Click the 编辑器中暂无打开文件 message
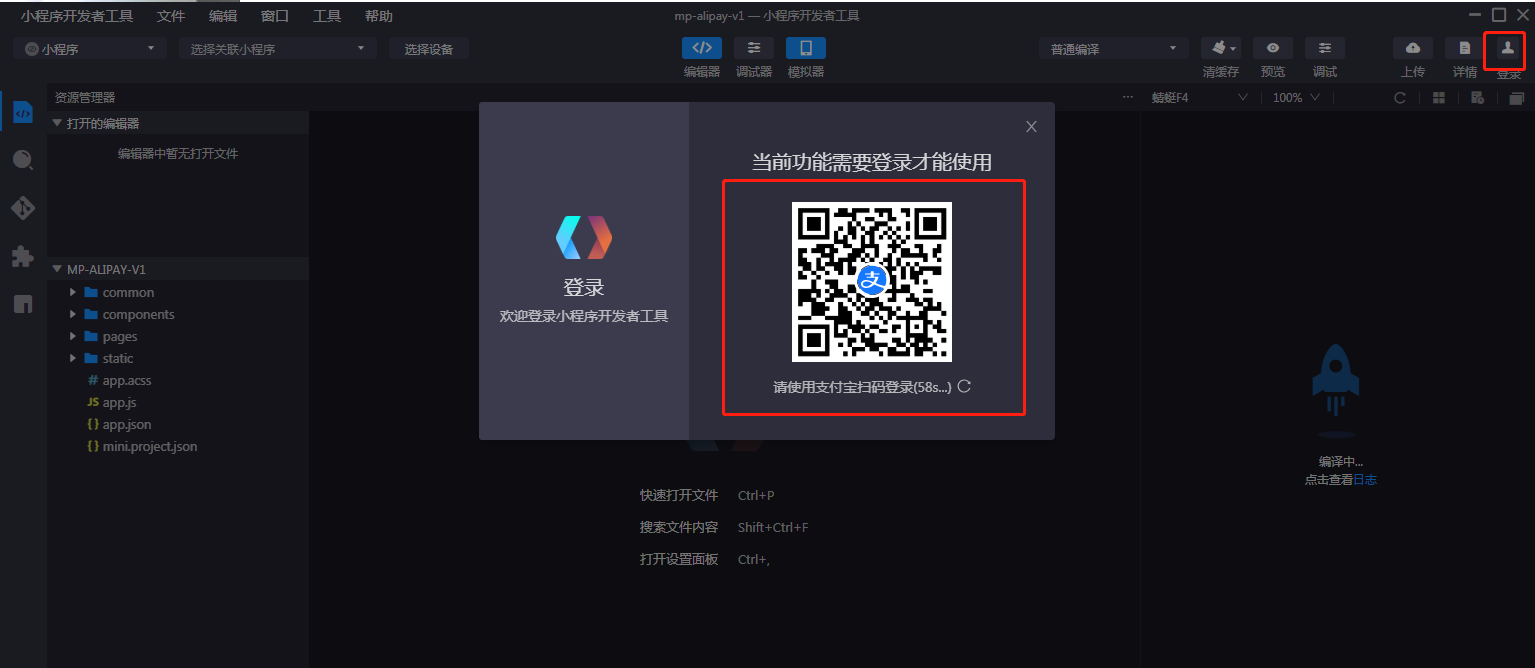The height and width of the screenshot is (668, 1535). point(178,154)
